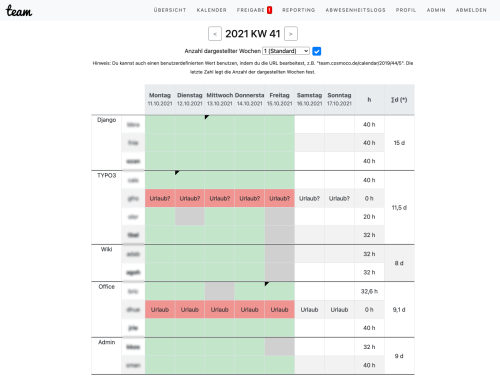Click Abmelden to log out
This screenshot has width=500, height=379.
(471, 10)
